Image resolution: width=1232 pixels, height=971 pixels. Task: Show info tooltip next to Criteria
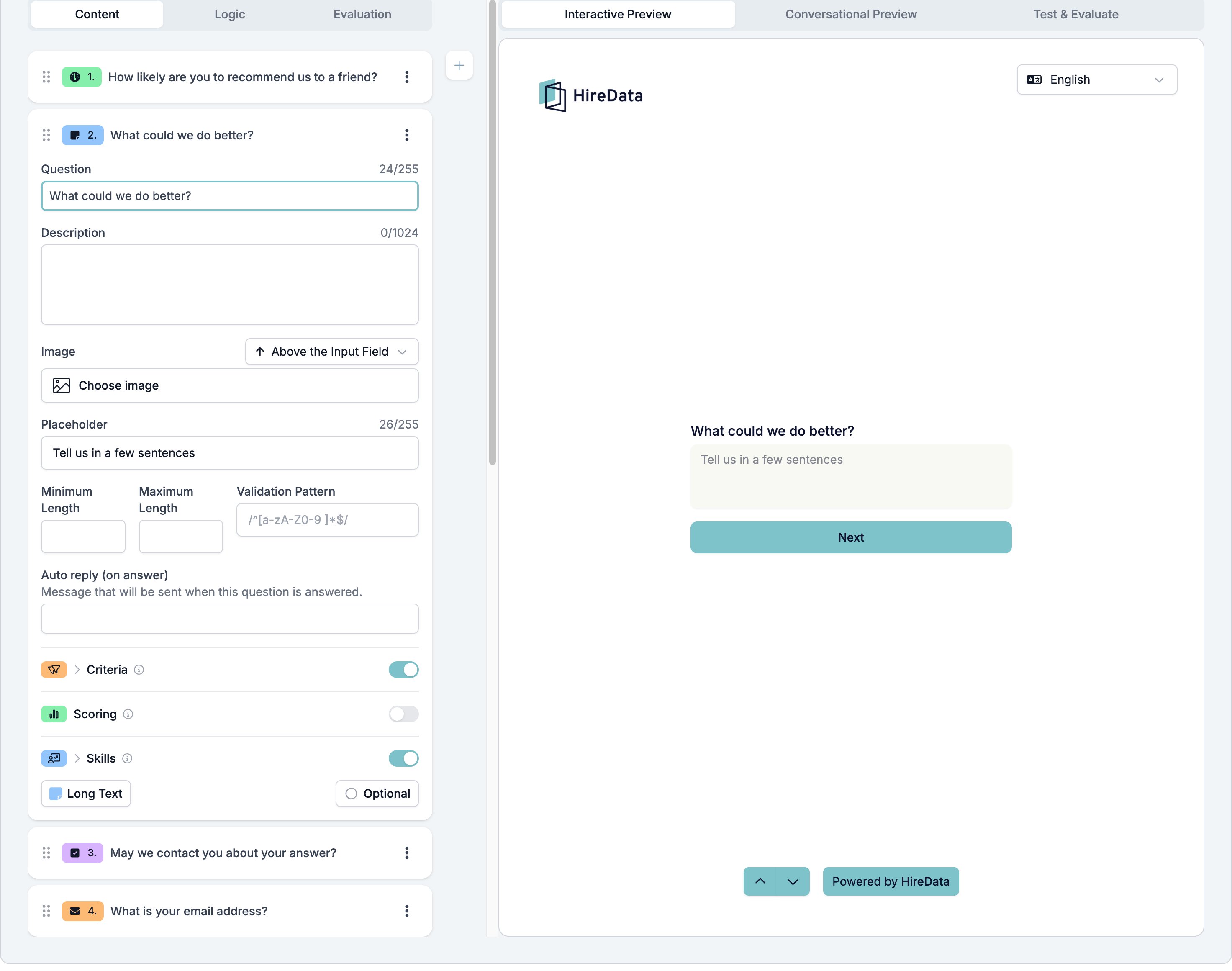pyautogui.click(x=139, y=670)
